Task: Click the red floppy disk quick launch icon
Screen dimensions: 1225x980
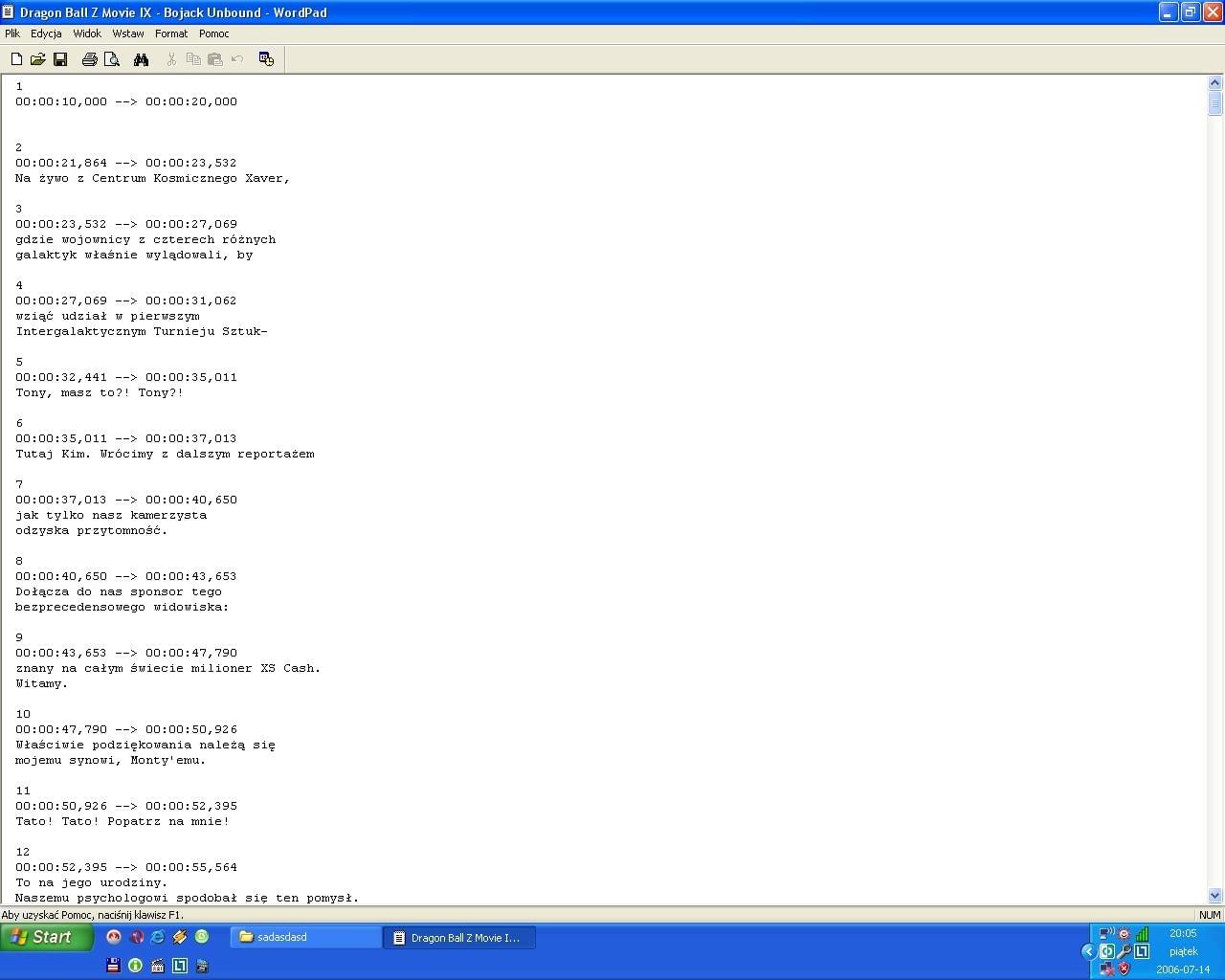Action: (113, 966)
